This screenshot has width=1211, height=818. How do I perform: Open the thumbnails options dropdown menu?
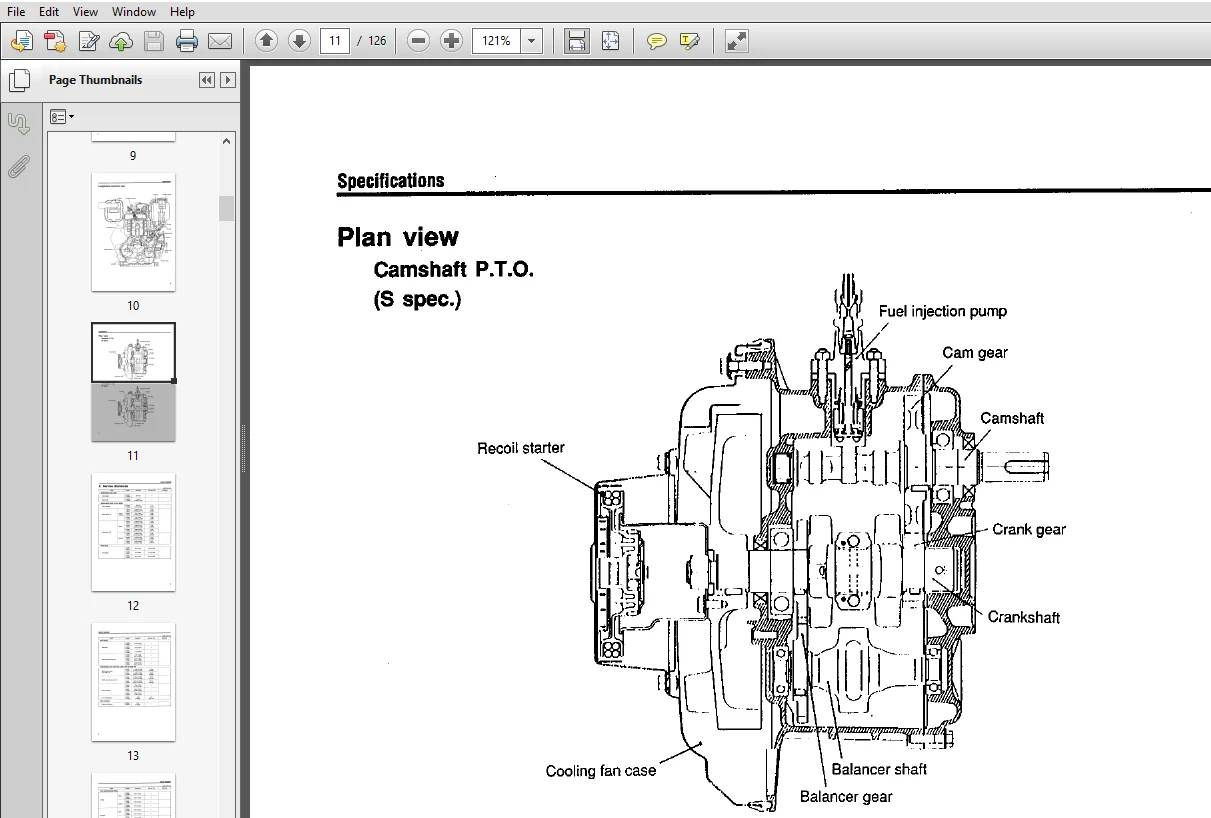[62, 117]
